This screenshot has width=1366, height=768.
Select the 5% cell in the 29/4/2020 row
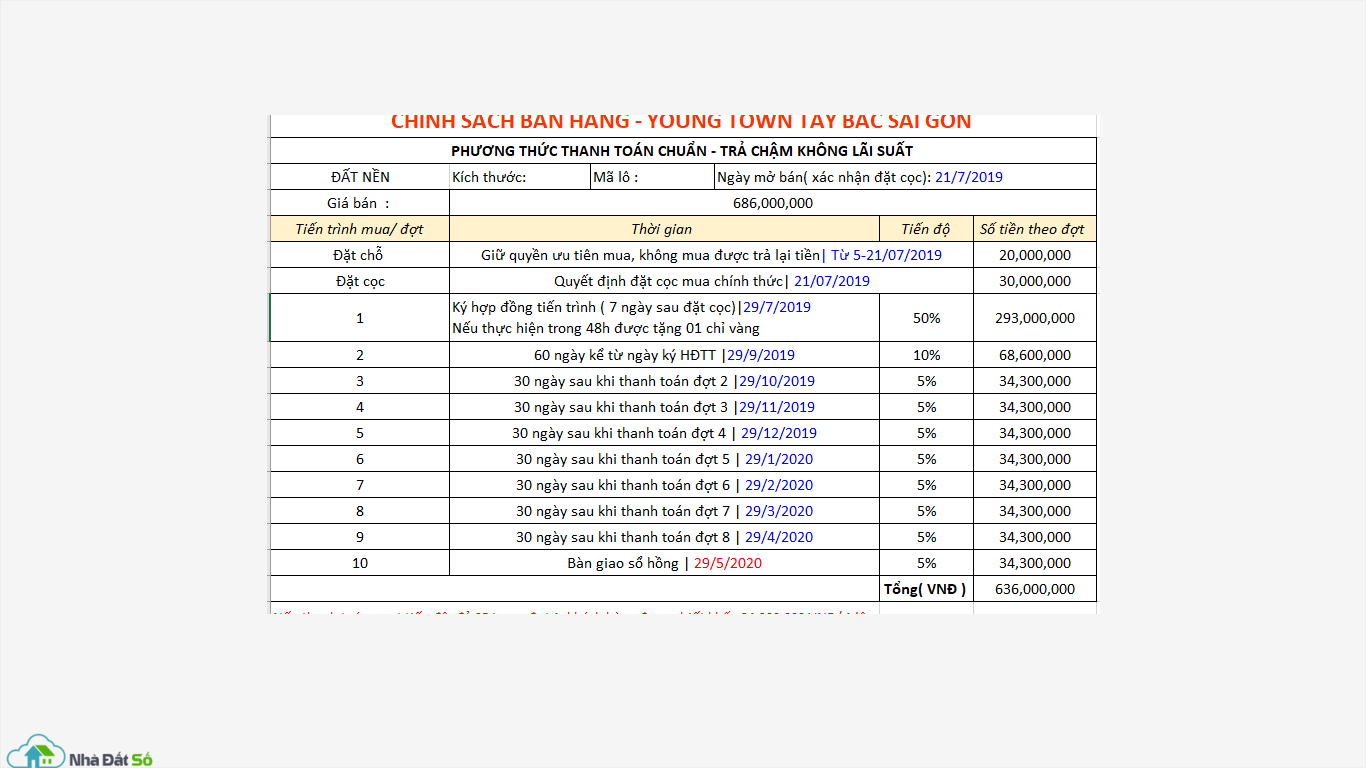pos(927,537)
